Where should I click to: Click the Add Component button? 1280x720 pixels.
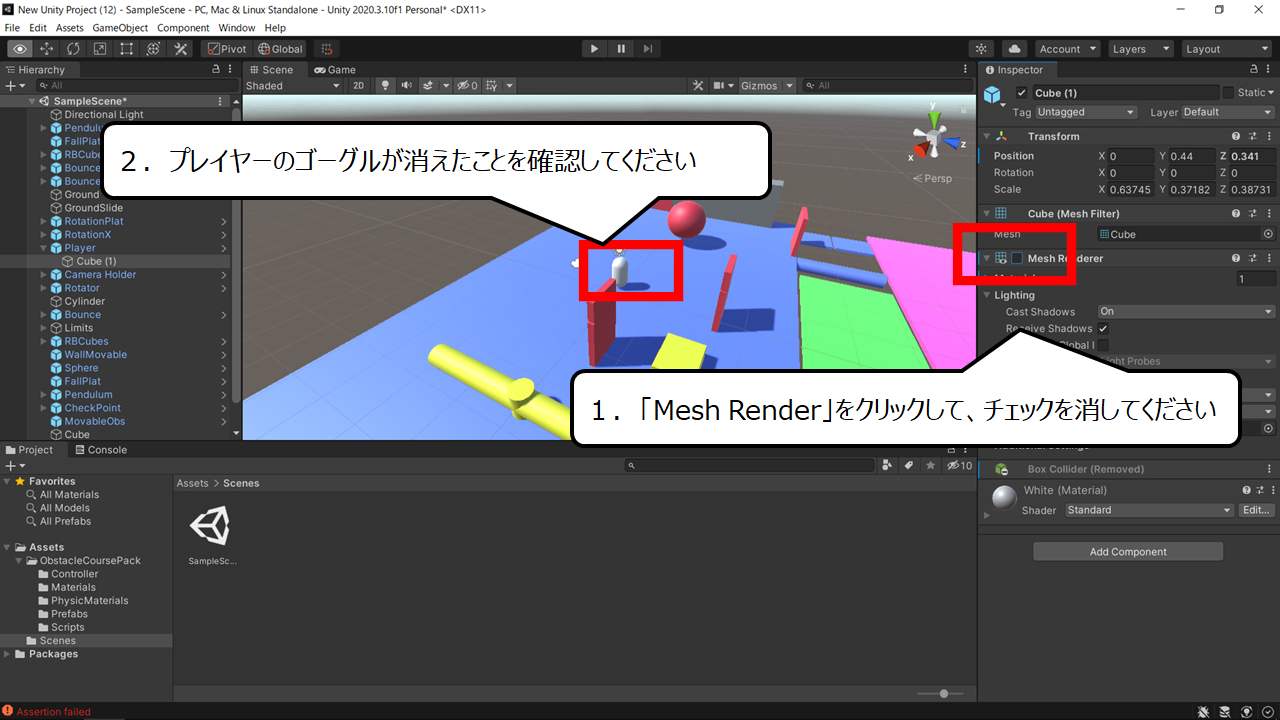[x=1128, y=552]
